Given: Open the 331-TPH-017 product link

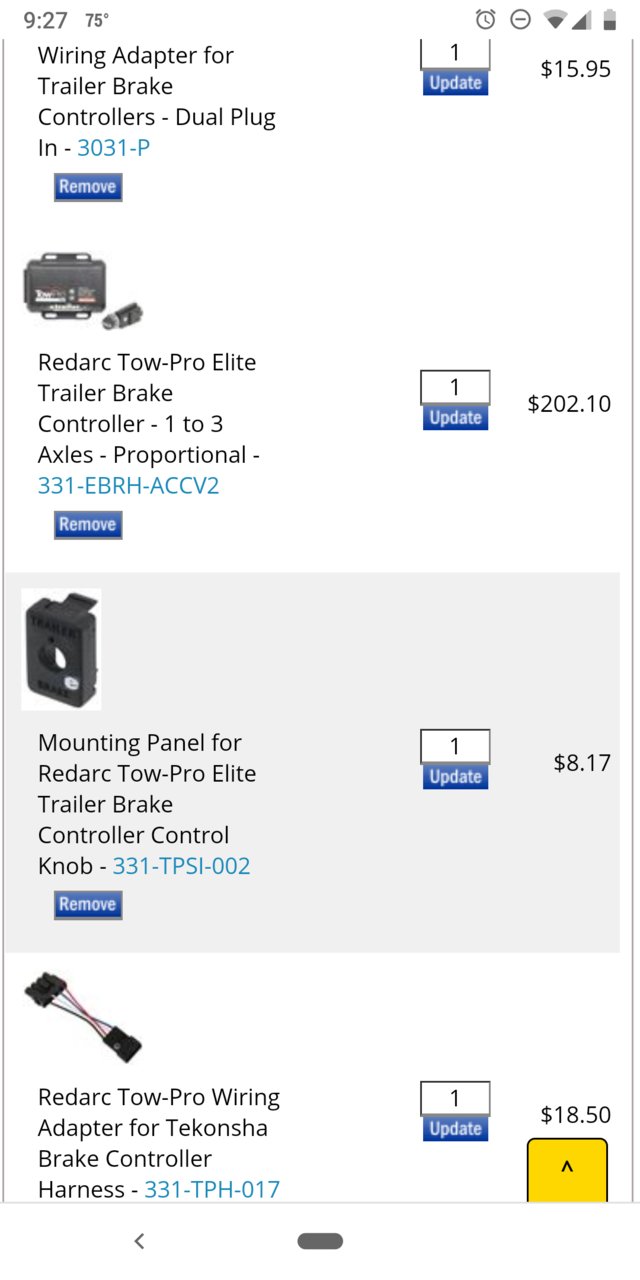Looking at the screenshot, I should pyautogui.click(x=212, y=1190).
